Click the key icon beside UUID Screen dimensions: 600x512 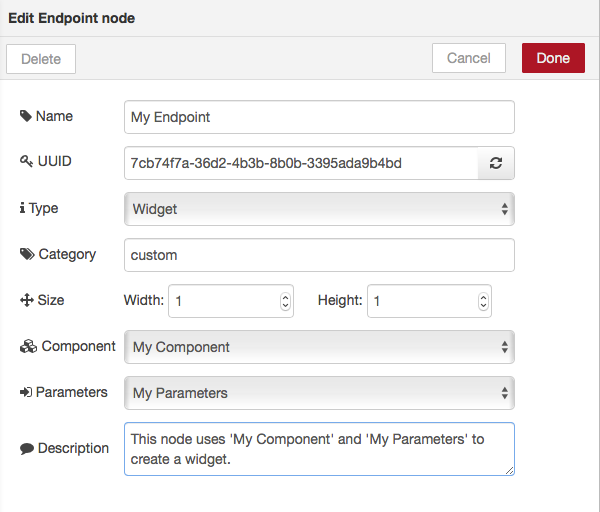pos(26,161)
